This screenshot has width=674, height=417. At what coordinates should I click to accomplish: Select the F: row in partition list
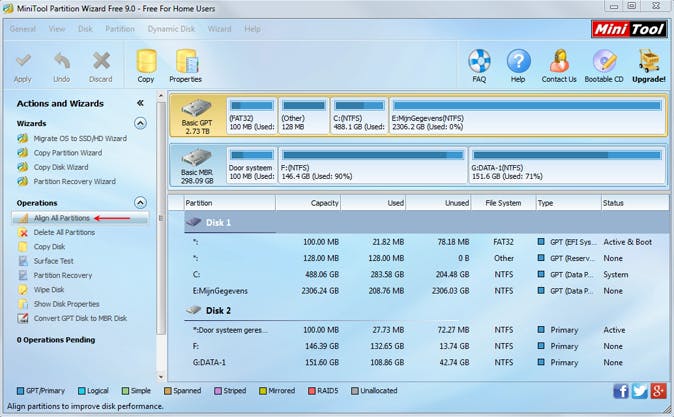click(x=426, y=346)
